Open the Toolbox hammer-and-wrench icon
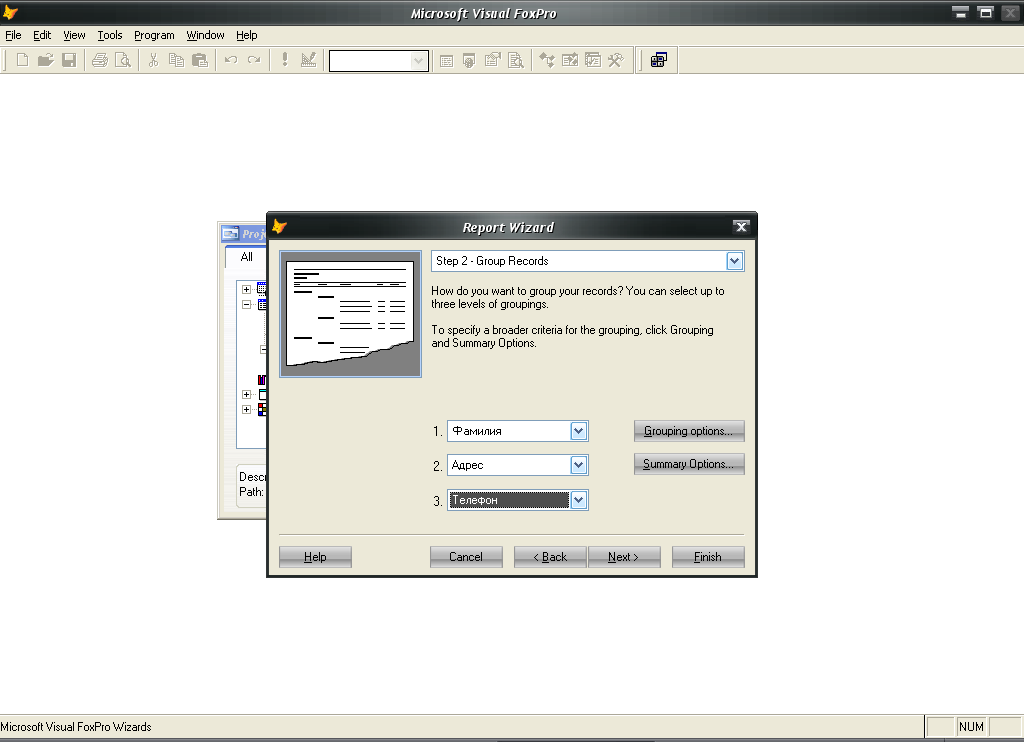This screenshot has height=742, width=1024. (x=616, y=61)
